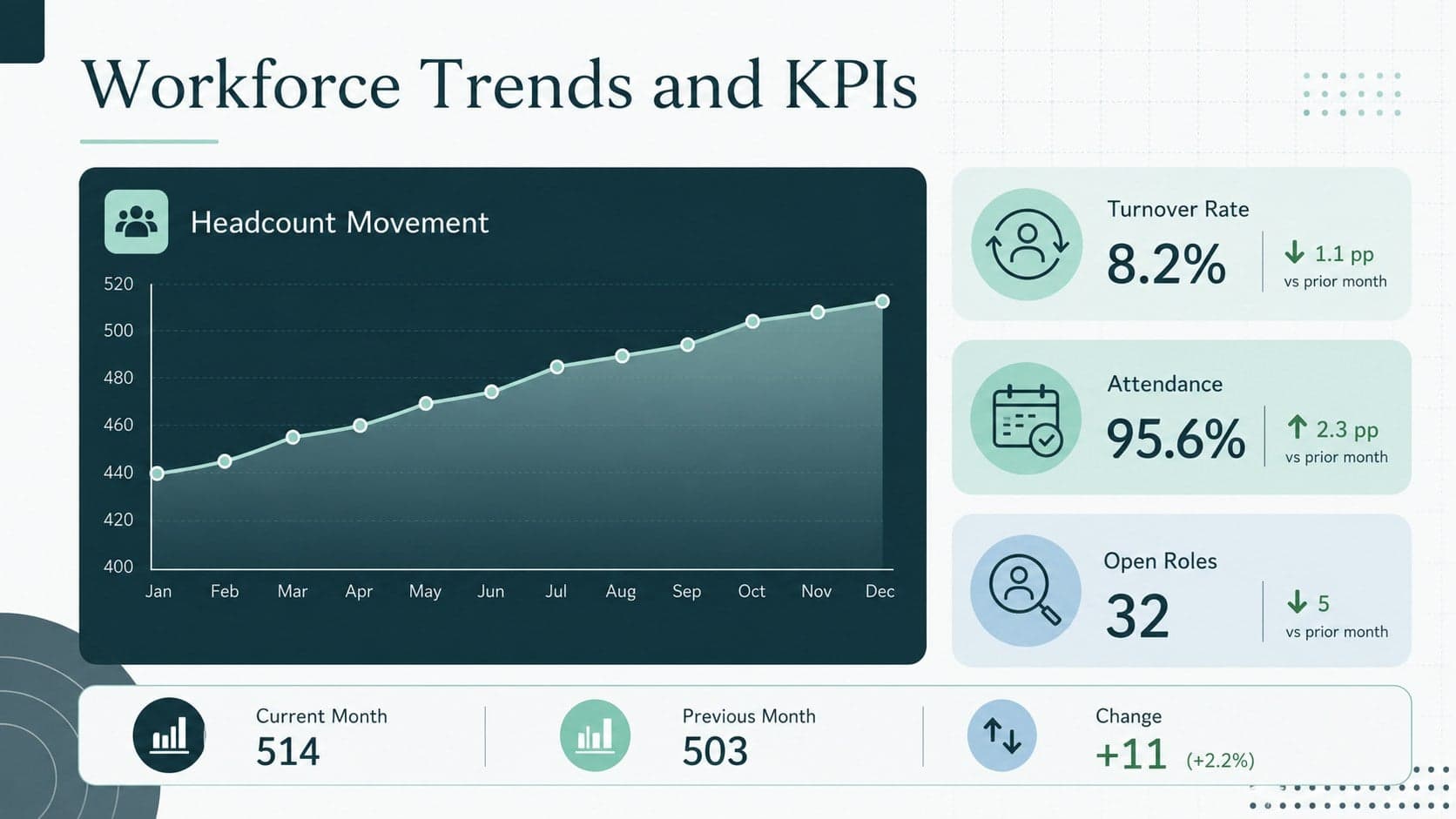
Task: Click the 503 previous month value
Action: (x=715, y=752)
